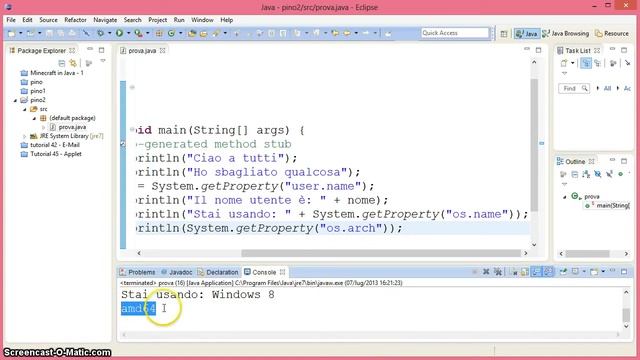
Task: Remove all terminated launches in Console
Action: tap(498, 272)
